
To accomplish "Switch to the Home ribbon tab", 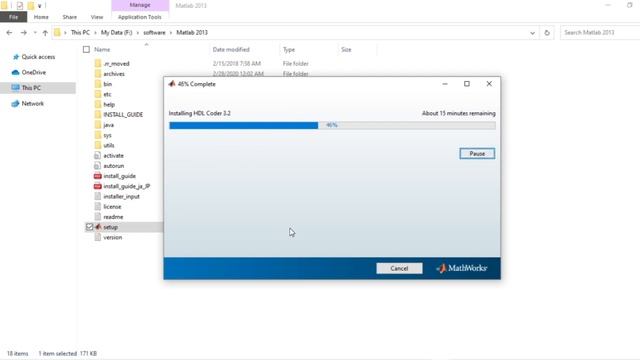I will [x=41, y=17].
